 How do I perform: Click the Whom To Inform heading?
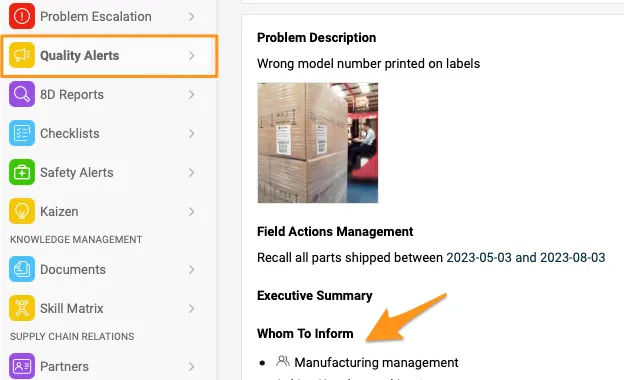[x=305, y=333]
